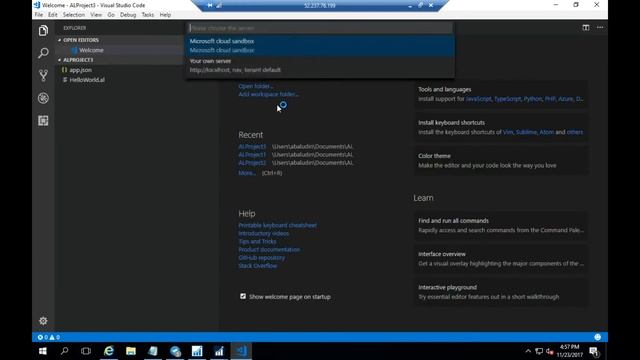This screenshot has width=640, height=360.
Task: Open the Source Control view
Action: [x=43, y=76]
